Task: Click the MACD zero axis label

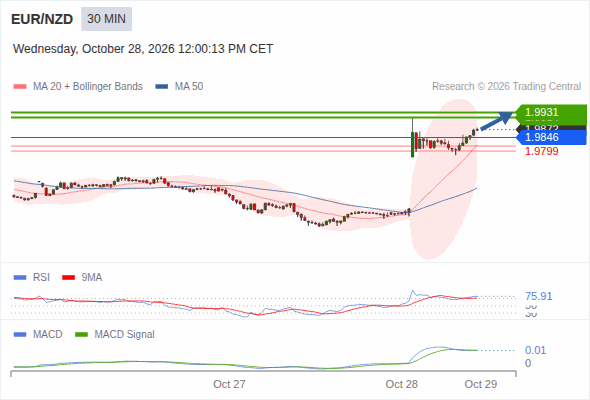Action: pos(528,363)
